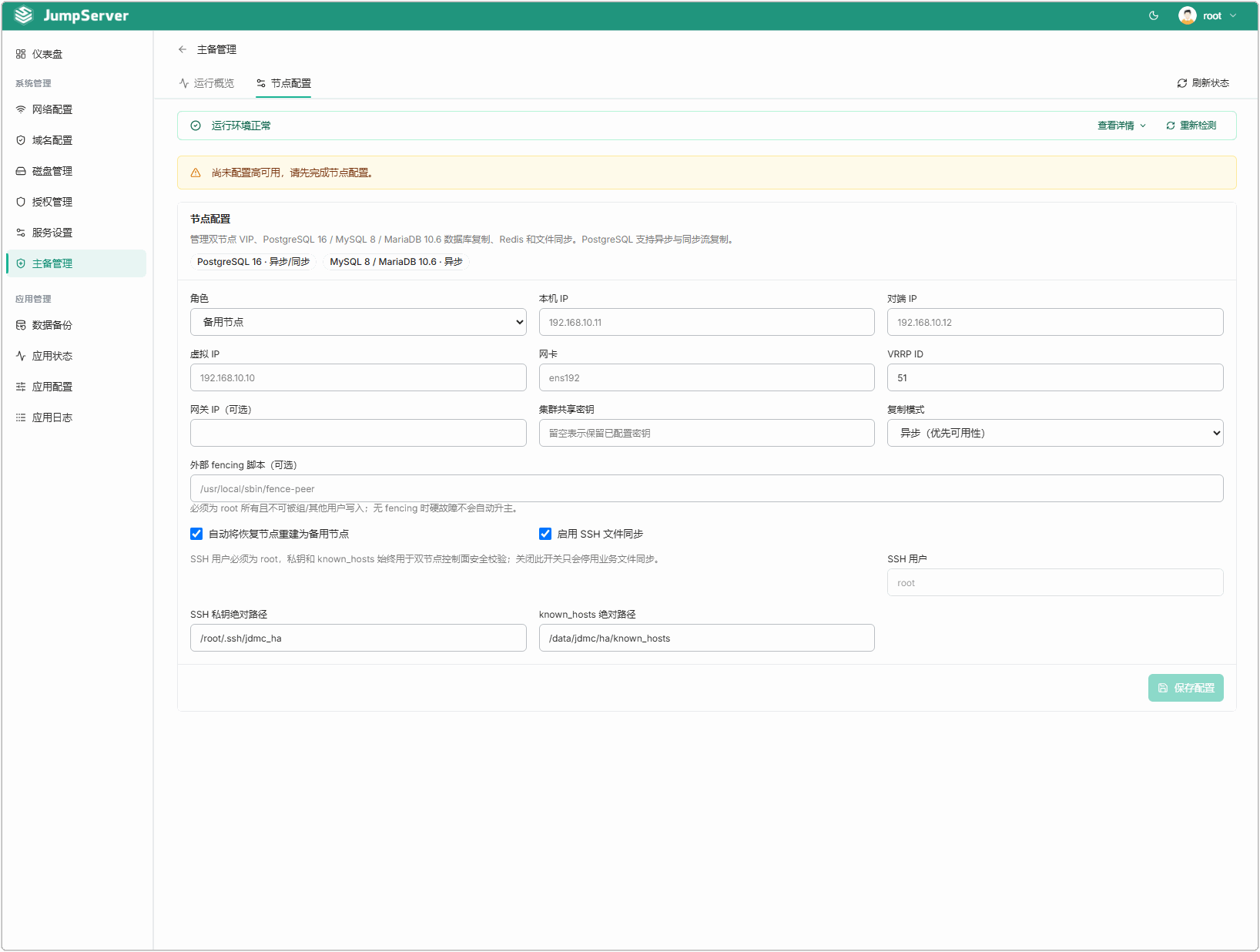Select the 节点配置 tab

283,83
